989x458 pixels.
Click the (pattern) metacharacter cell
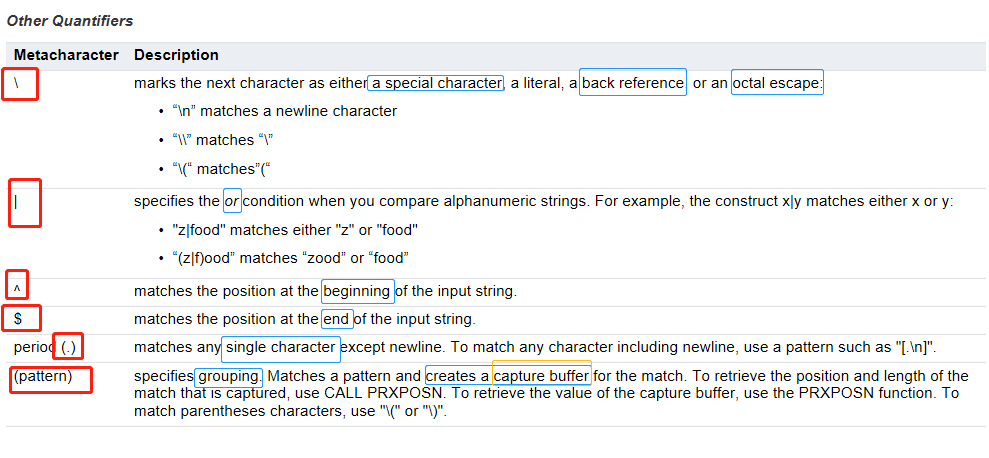pos(52,380)
